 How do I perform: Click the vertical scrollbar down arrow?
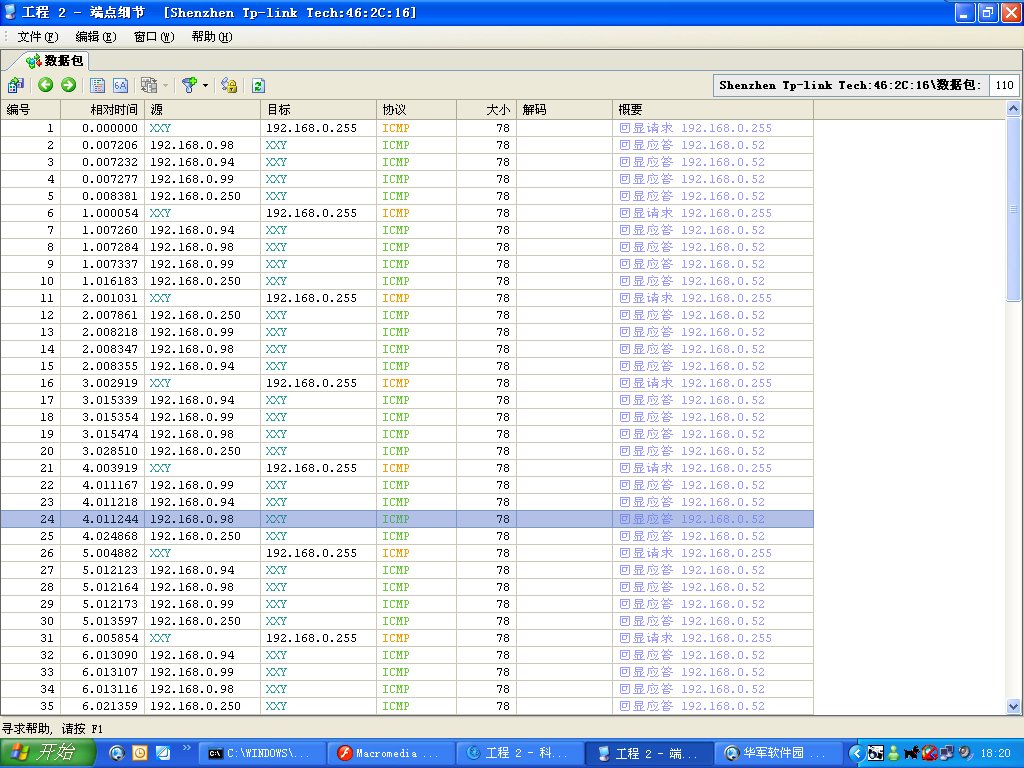pyautogui.click(x=1013, y=706)
